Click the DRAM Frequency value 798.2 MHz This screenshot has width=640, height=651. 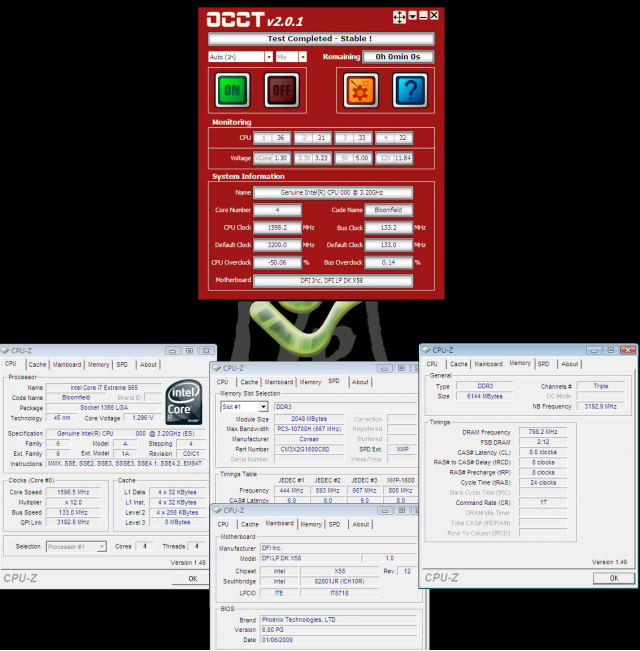pos(543,432)
